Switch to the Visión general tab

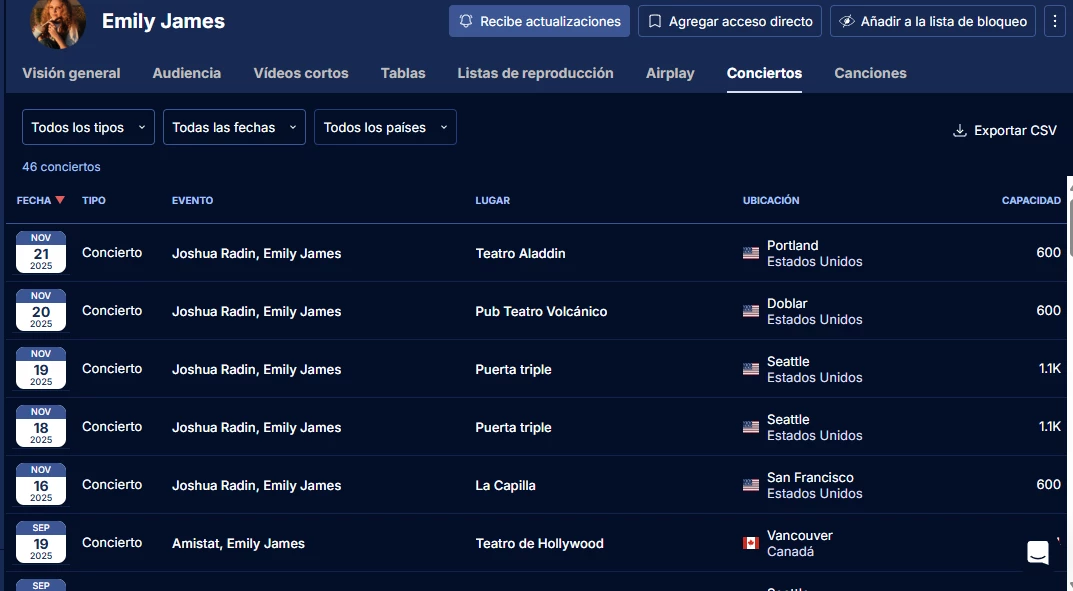click(x=71, y=73)
